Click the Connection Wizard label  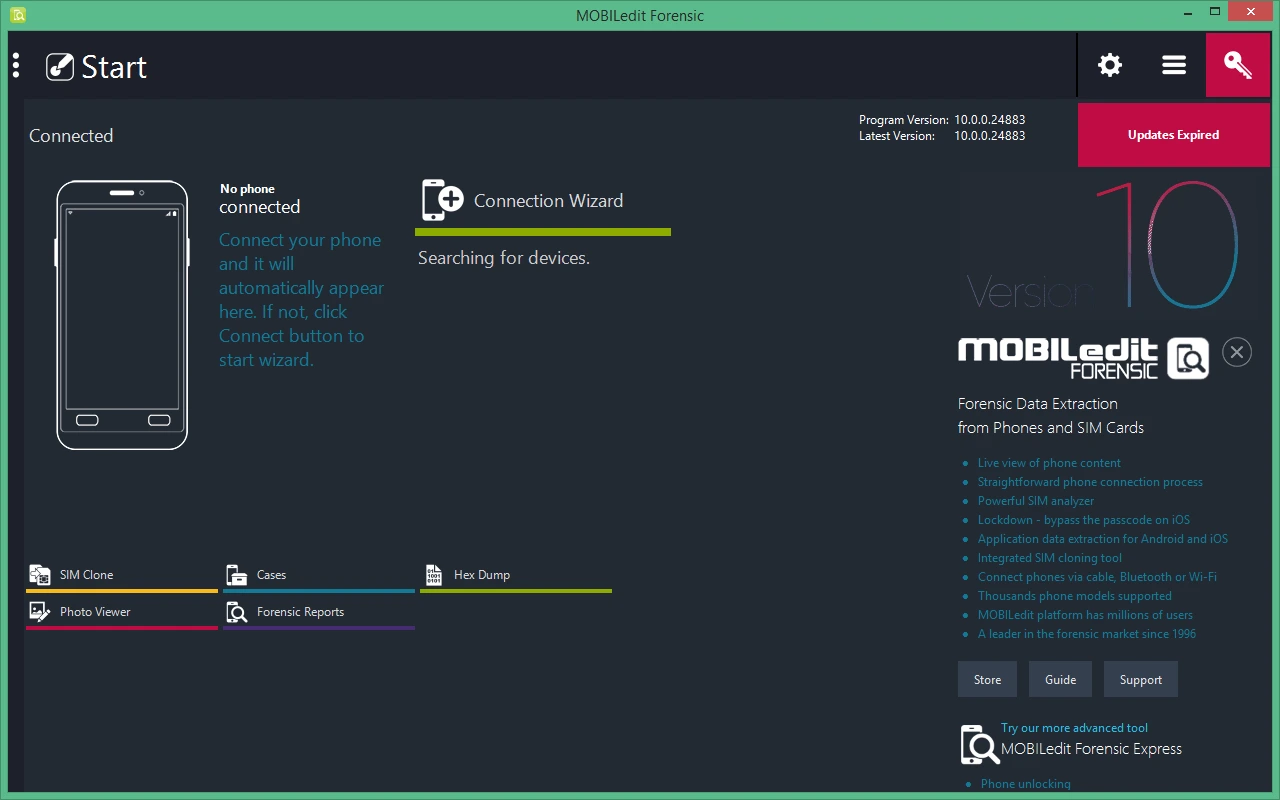click(x=548, y=201)
